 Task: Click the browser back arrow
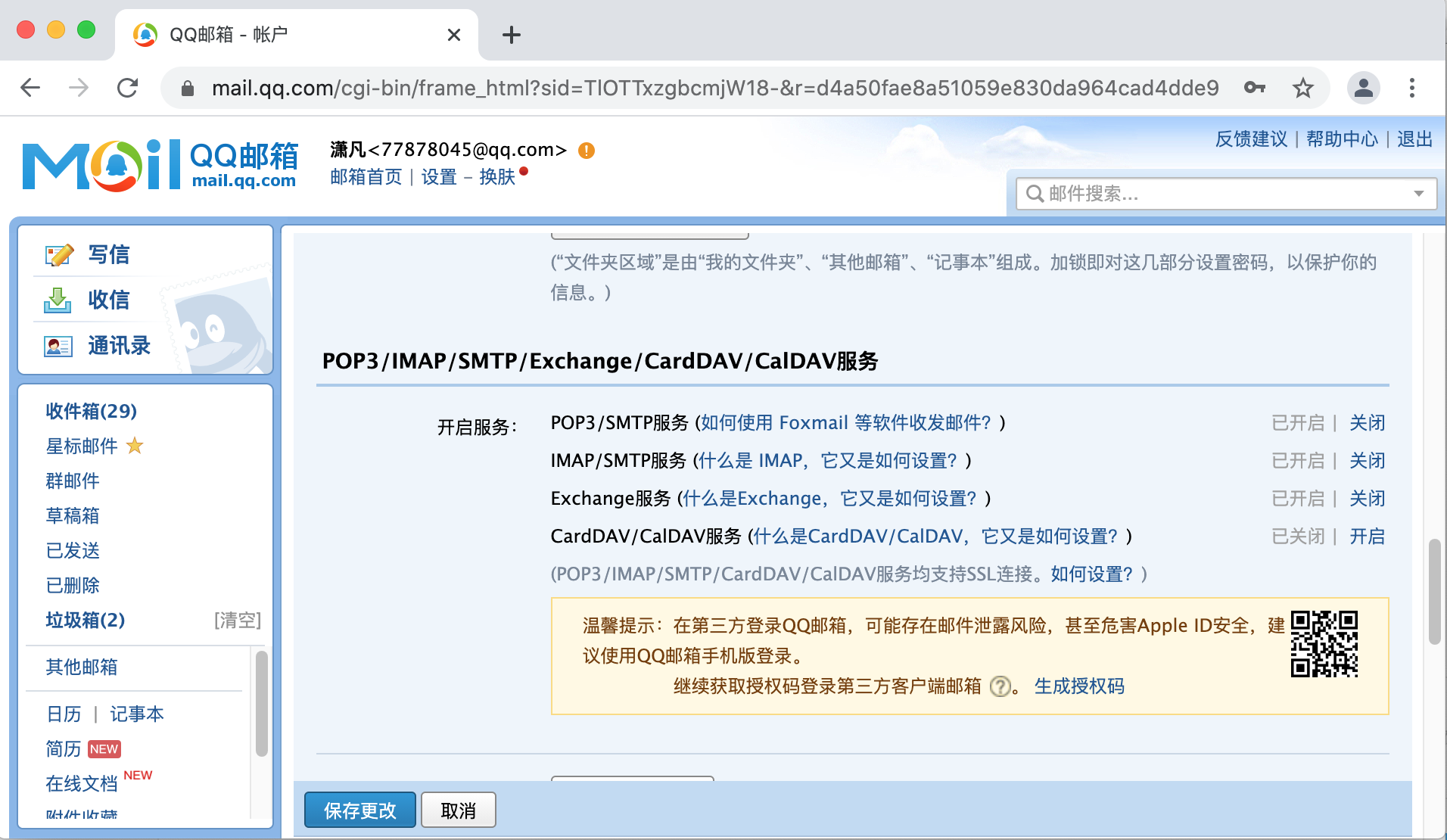[x=30, y=88]
